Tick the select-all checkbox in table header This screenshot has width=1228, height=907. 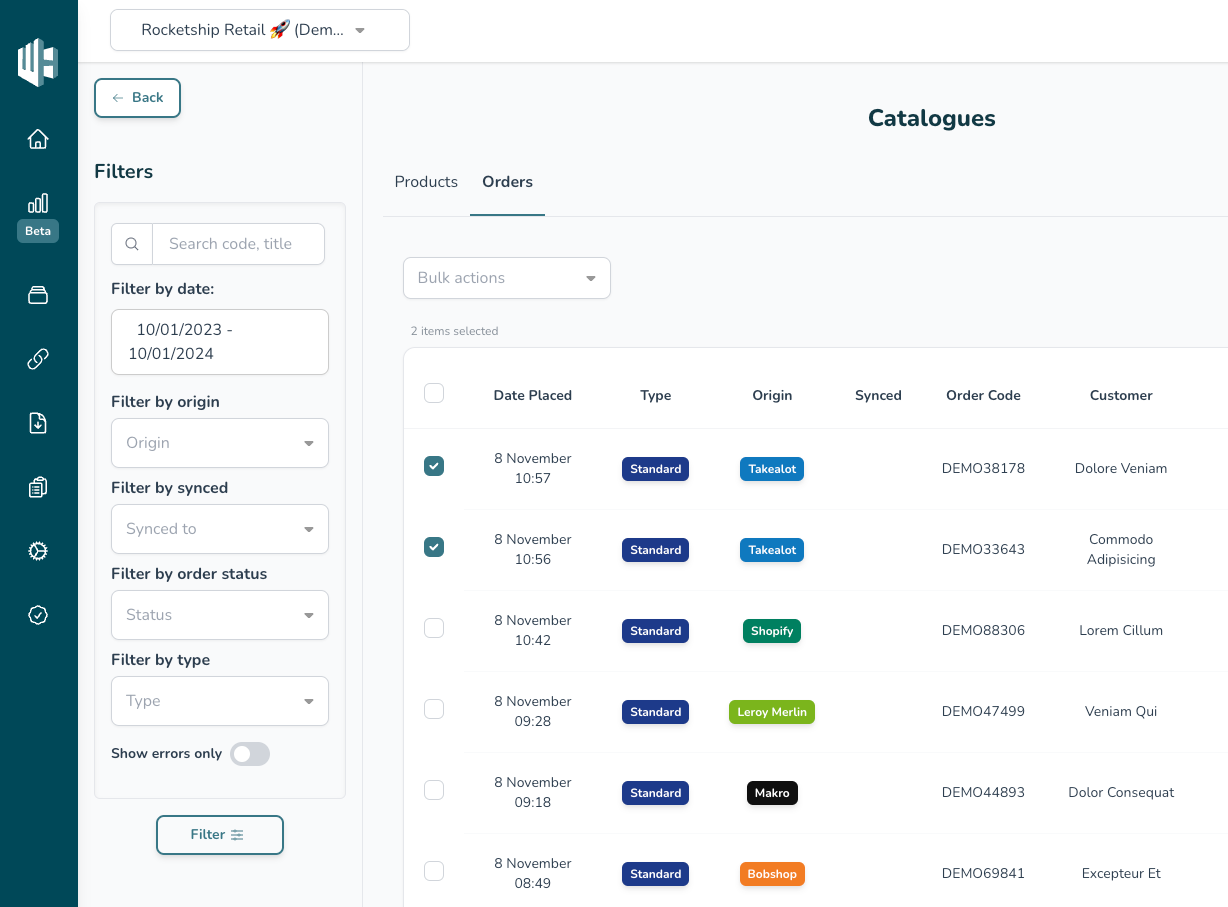434,393
